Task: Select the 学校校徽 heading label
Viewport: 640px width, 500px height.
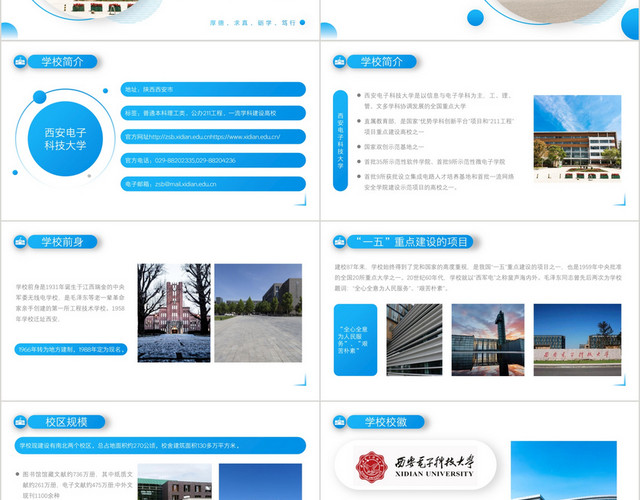Action: pyautogui.click(x=386, y=422)
